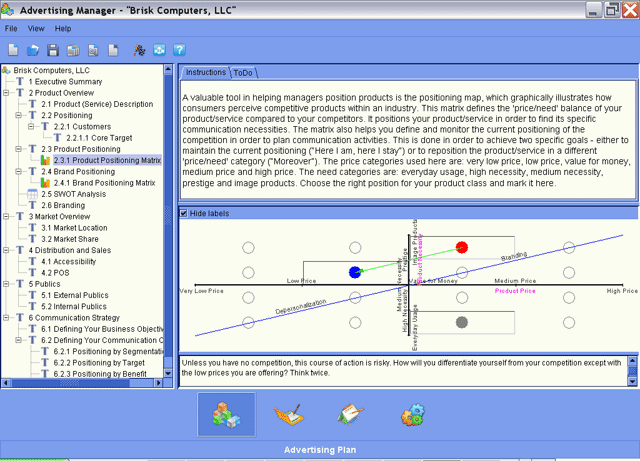
Task: Select the red dot in the matrix
Action: (x=462, y=247)
